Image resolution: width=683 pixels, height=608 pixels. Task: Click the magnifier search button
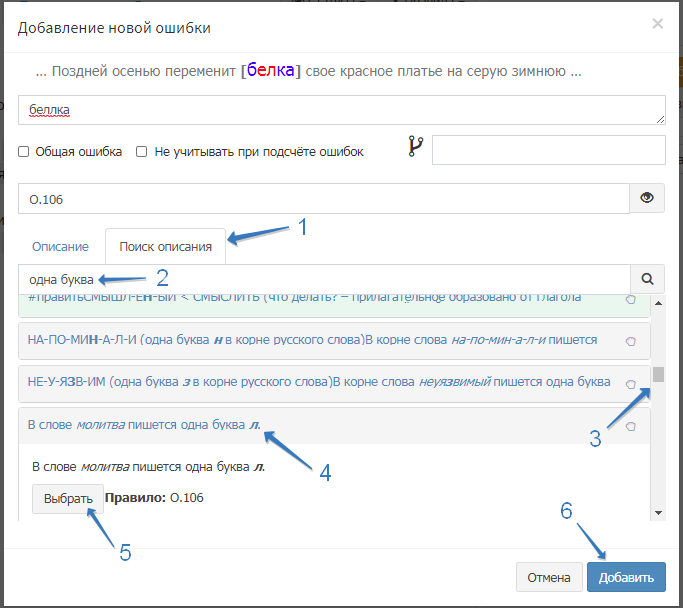point(646,280)
